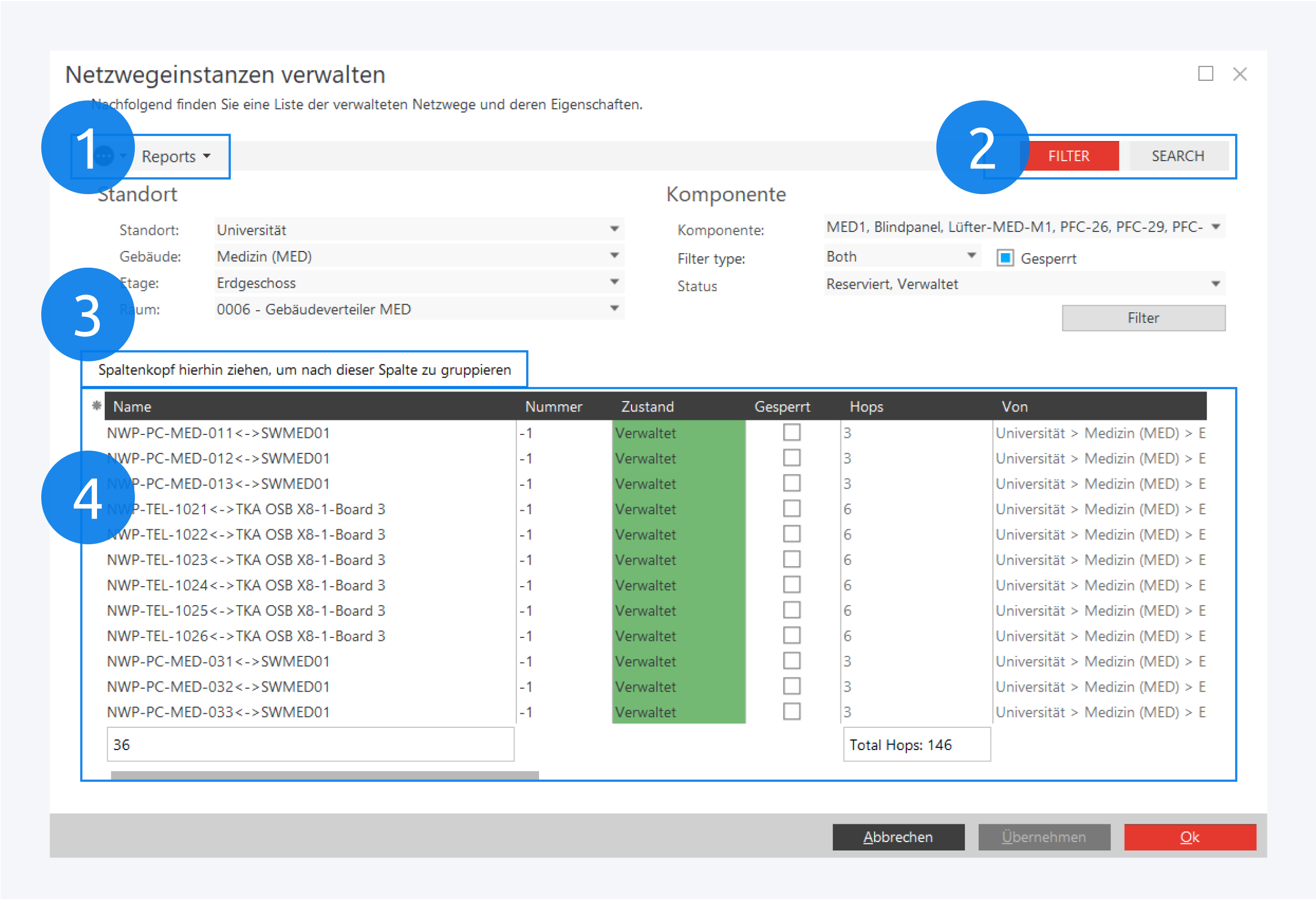Check Gesperrt for NWP-TEL-1021 row

pos(791,509)
